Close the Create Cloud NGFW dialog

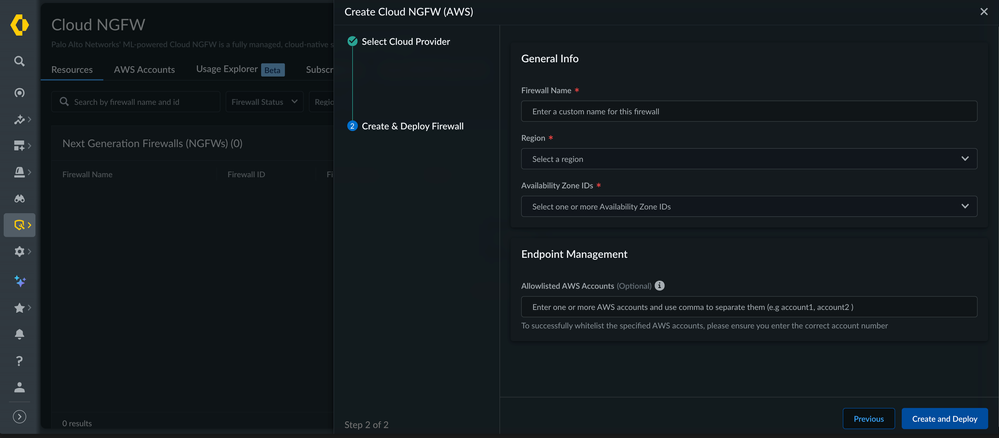click(984, 11)
